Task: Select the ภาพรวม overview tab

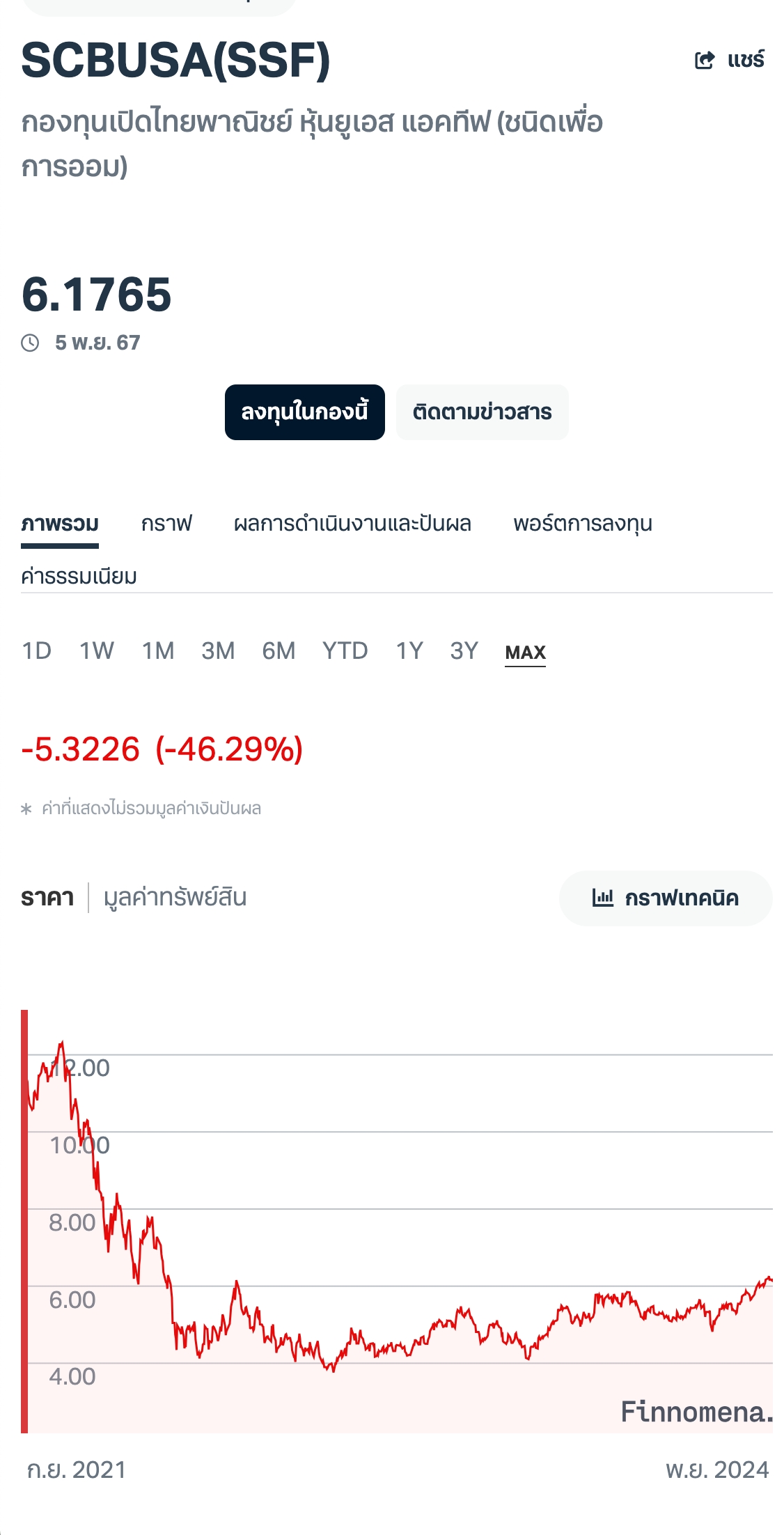Action: pyautogui.click(x=60, y=523)
